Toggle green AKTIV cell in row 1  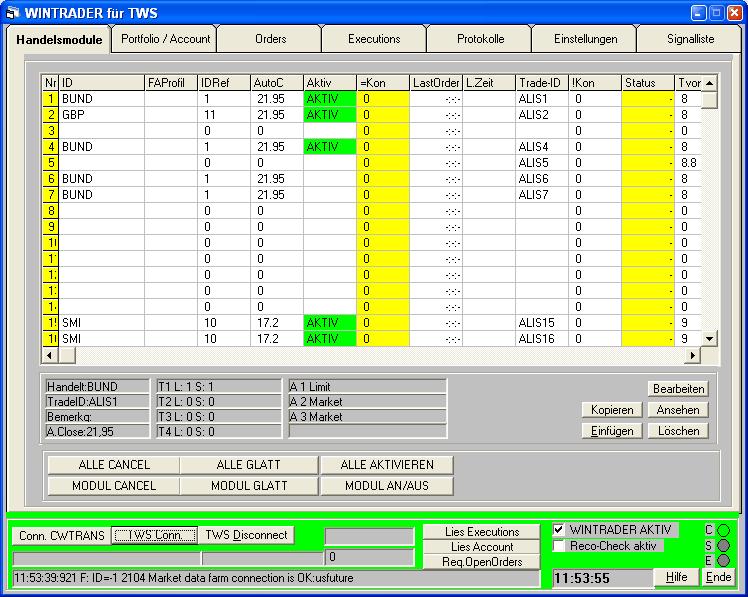330,99
